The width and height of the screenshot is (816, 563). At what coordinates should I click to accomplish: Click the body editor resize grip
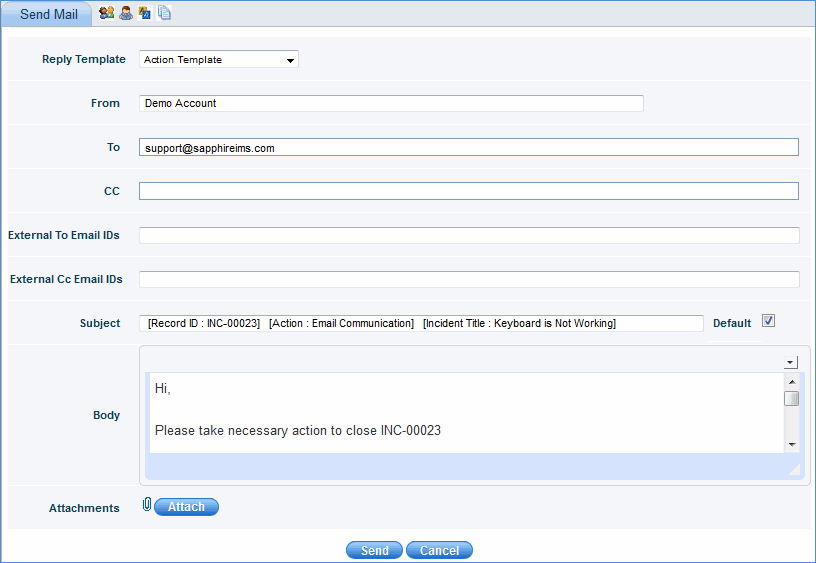[793, 468]
